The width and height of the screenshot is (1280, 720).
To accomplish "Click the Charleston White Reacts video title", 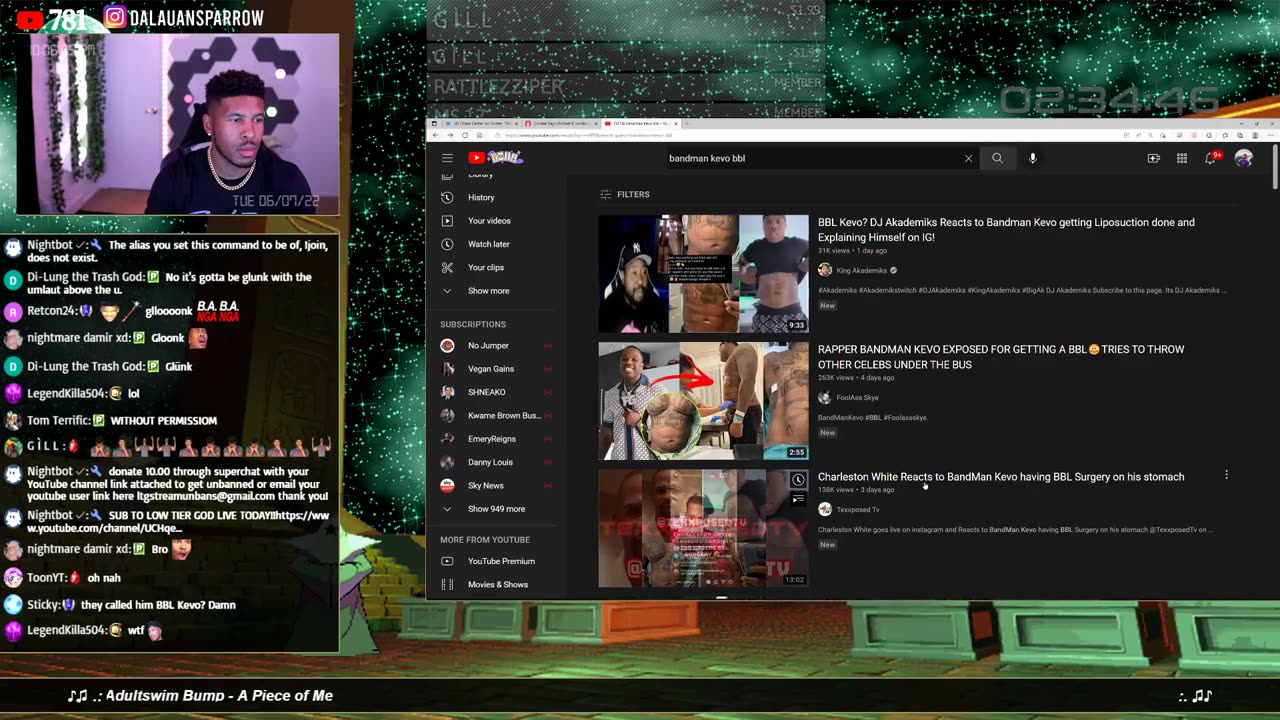I will click(x=1001, y=477).
